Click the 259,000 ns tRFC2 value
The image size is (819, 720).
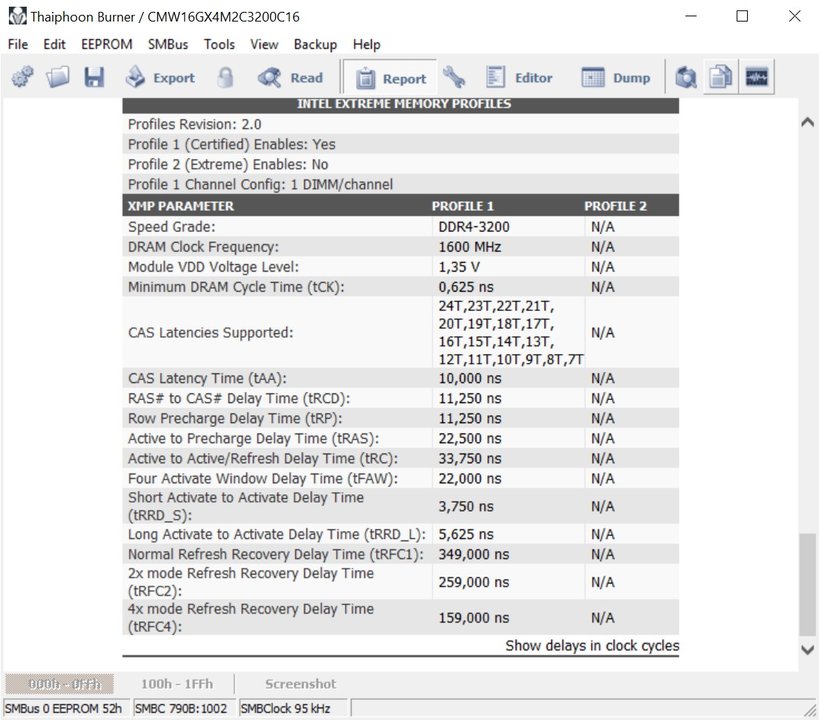coord(473,582)
